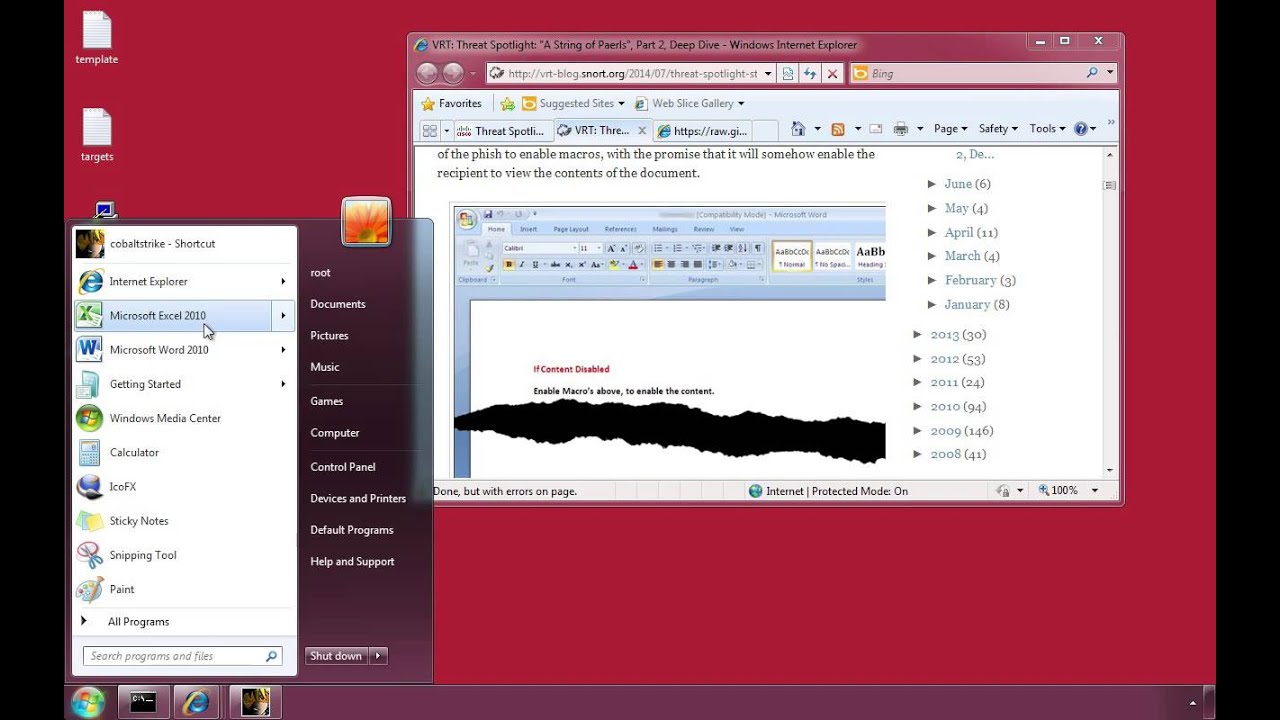Launch Paint from Start menu
The height and width of the screenshot is (720, 1280).
(x=184, y=589)
